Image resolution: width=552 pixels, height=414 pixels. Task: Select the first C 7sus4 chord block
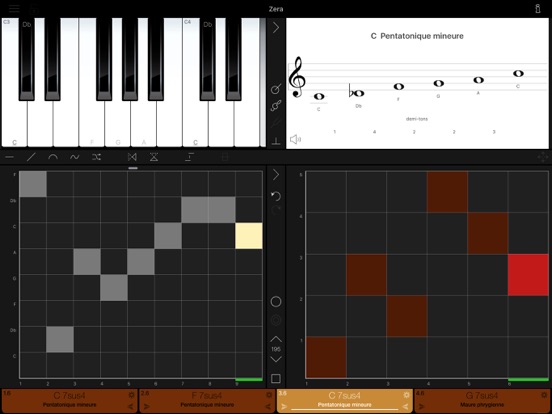point(69,400)
